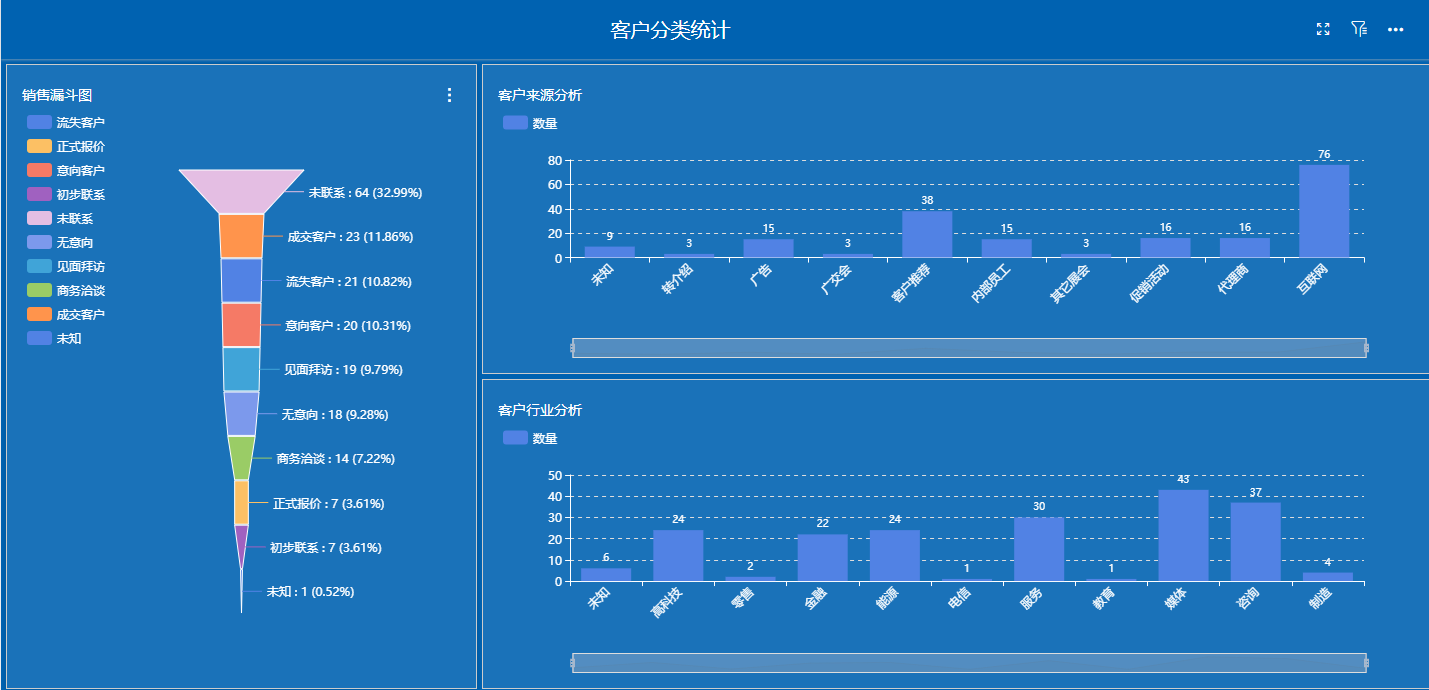1429x690 pixels.
Task: Hide 初步联系 series via legend
Action: pyautogui.click(x=66, y=194)
